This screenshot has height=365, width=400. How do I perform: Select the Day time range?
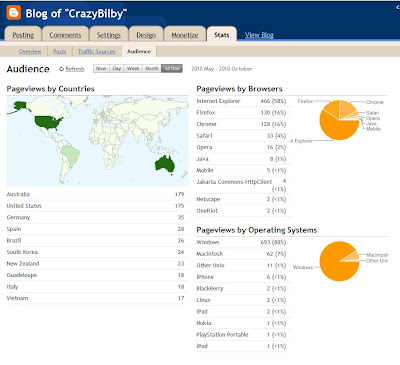pyautogui.click(x=117, y=68)
